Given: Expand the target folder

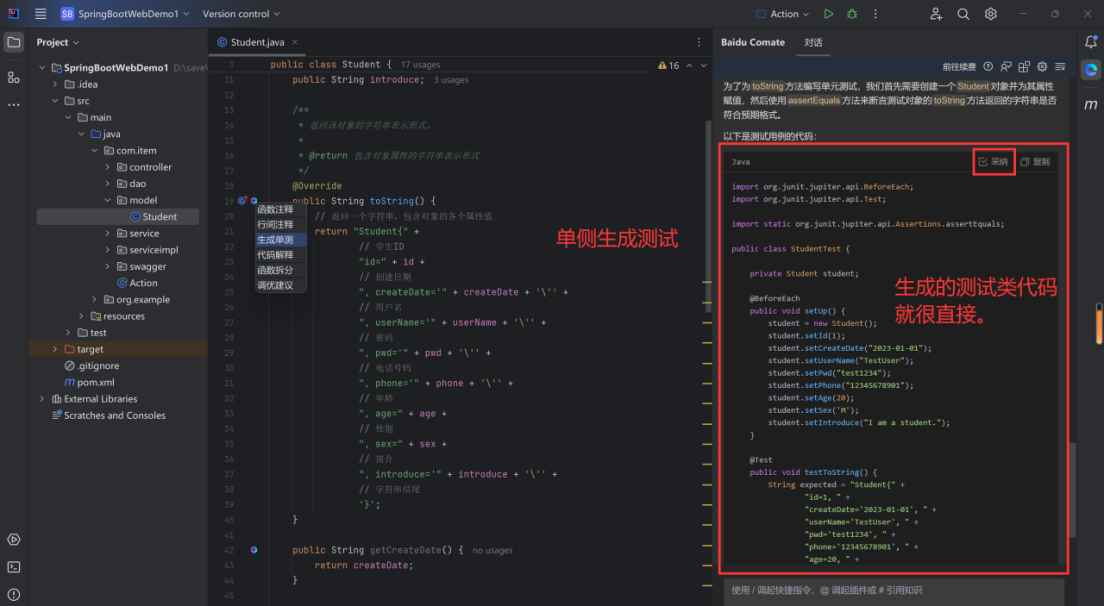Looking at the screenshot, I should pos(55,349).
